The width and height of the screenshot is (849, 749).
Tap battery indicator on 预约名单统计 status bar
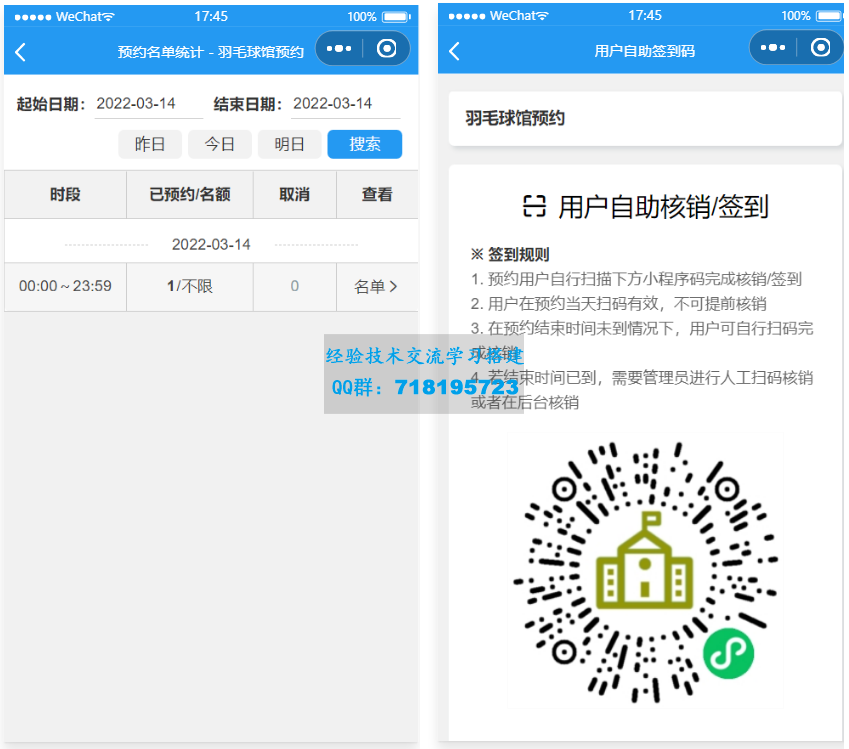click(397, 17)
